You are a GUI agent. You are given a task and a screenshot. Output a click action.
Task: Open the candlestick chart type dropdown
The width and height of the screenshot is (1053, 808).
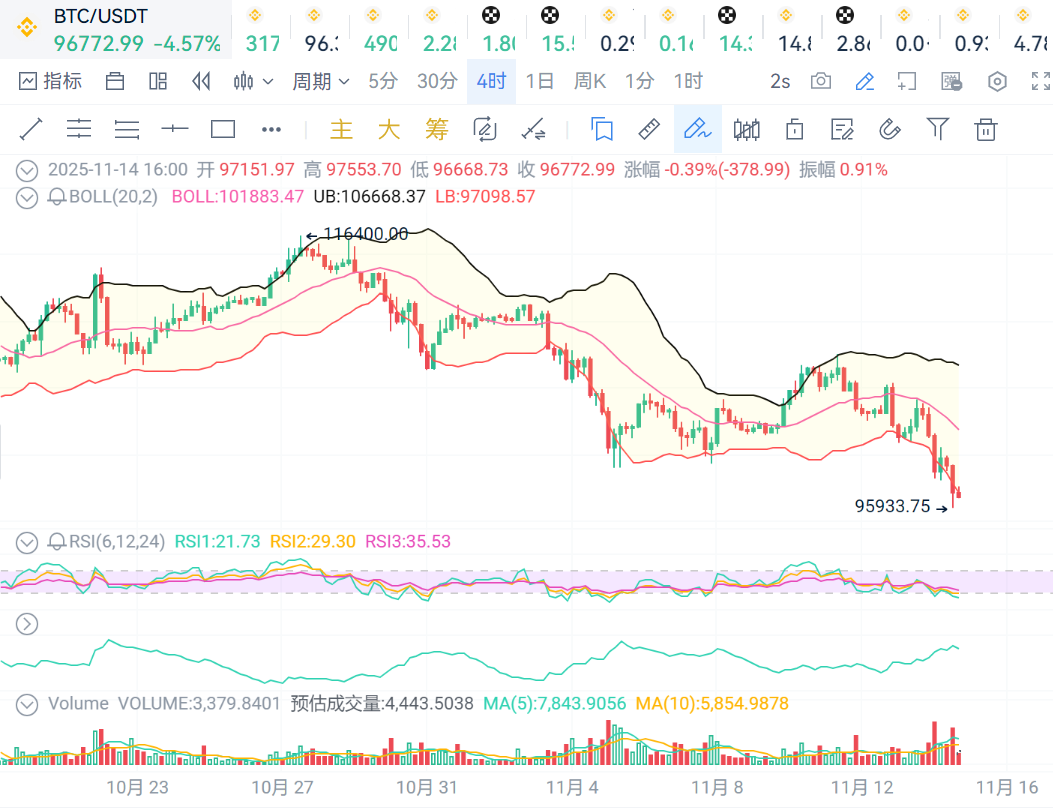pos(253,82)
